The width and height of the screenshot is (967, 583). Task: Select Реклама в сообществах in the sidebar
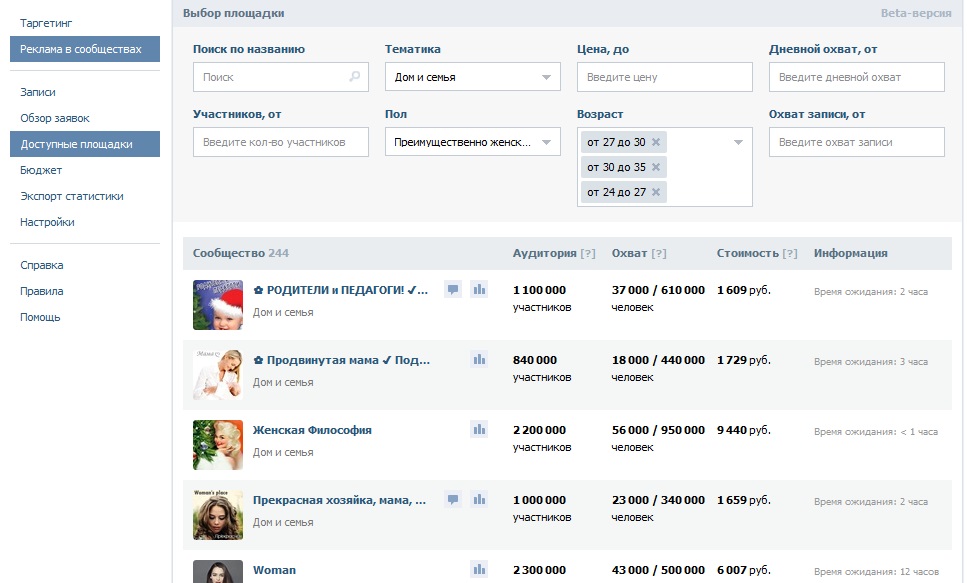(84, 49)
